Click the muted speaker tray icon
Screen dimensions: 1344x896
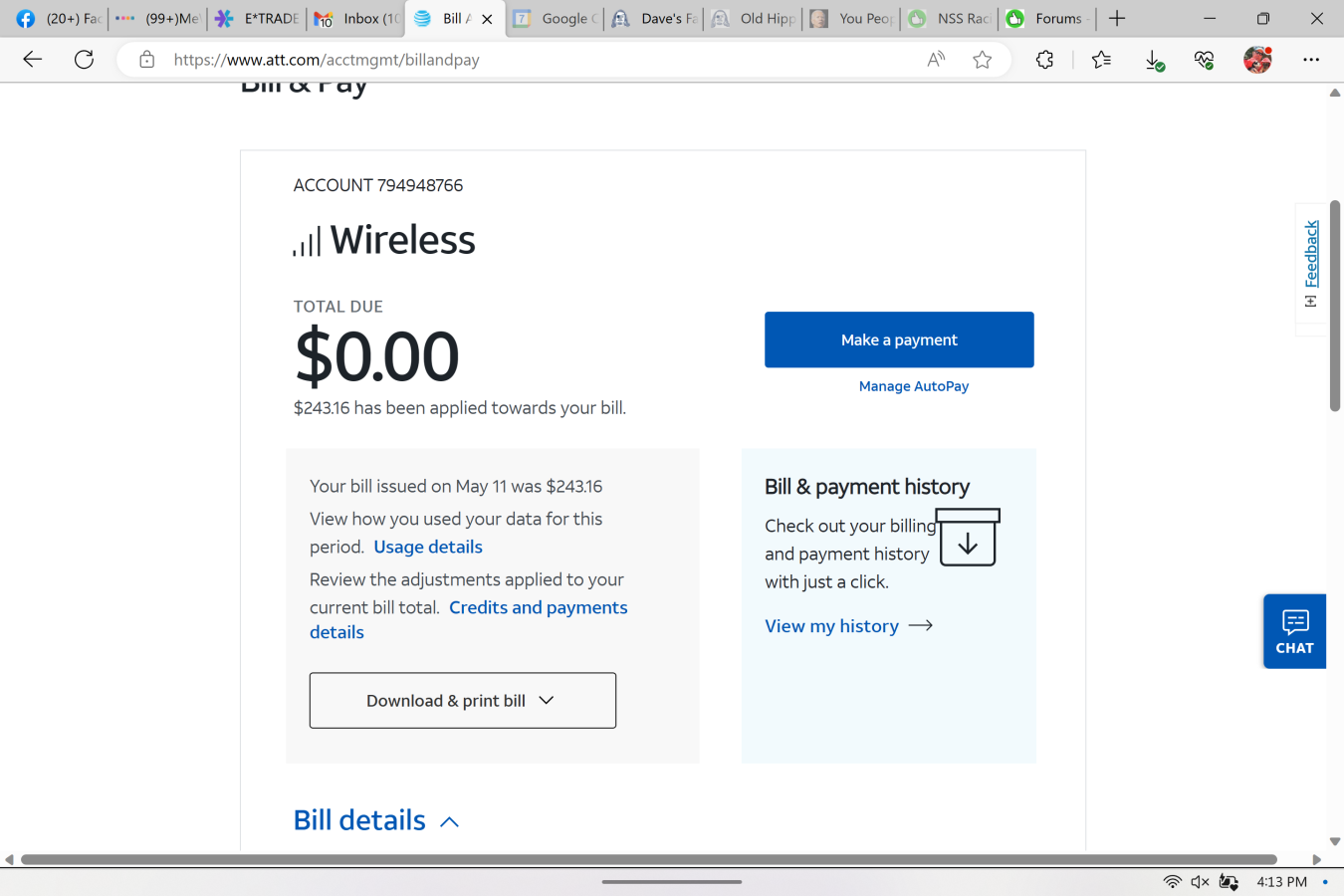click(x=1200, y=882)
